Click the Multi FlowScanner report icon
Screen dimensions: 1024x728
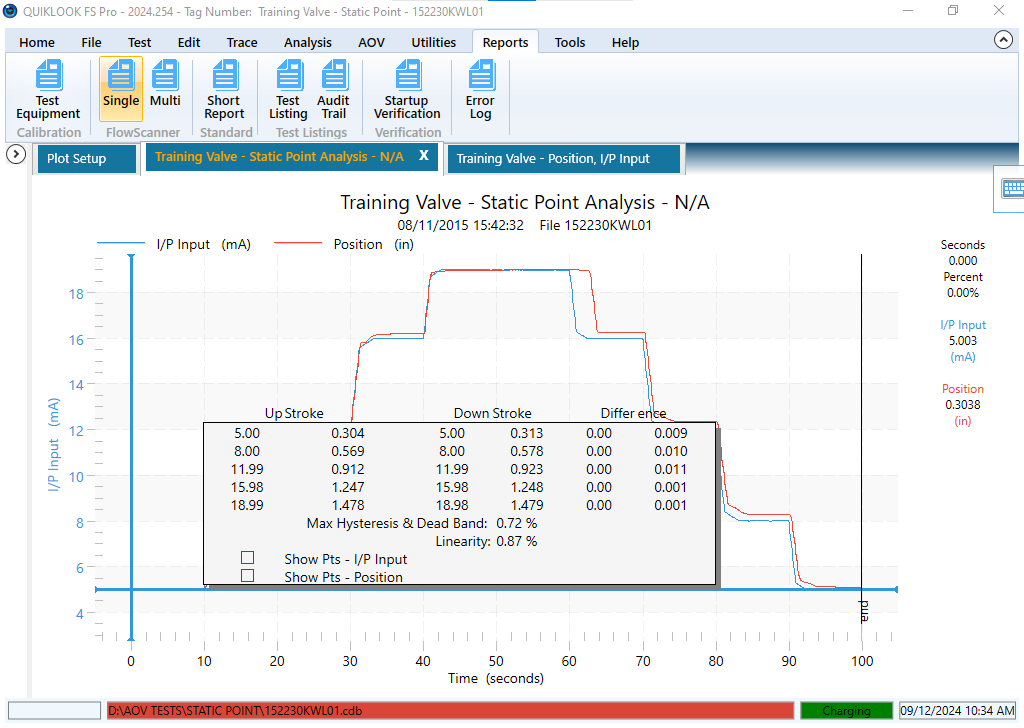point(165,87)
